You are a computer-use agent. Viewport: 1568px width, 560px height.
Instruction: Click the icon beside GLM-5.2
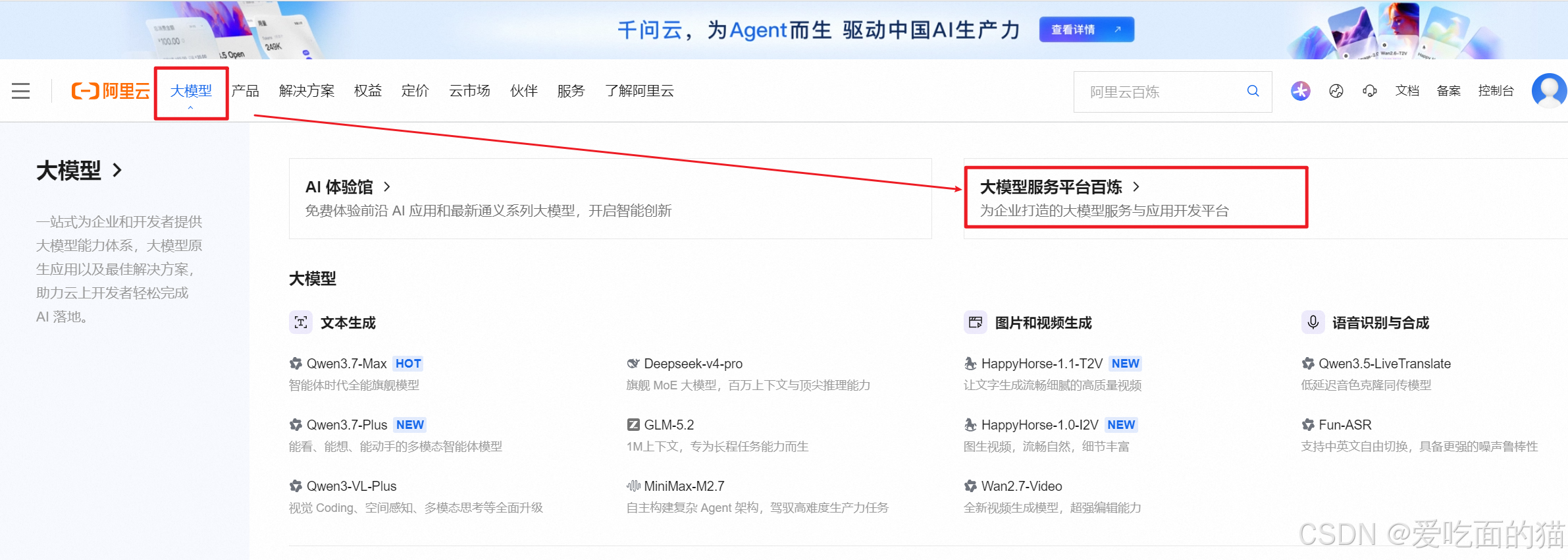633,424
